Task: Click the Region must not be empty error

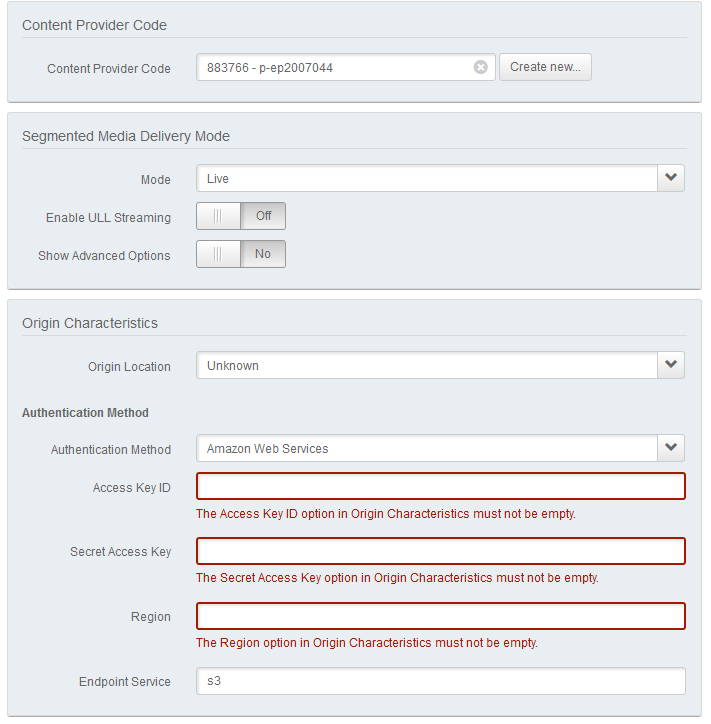Action: (366, 643)
